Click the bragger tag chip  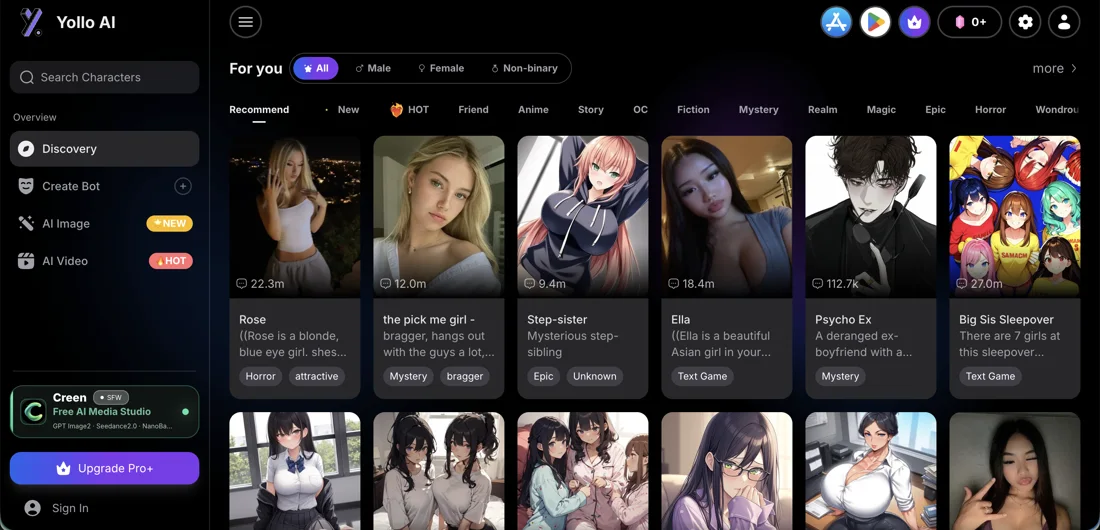465,376
